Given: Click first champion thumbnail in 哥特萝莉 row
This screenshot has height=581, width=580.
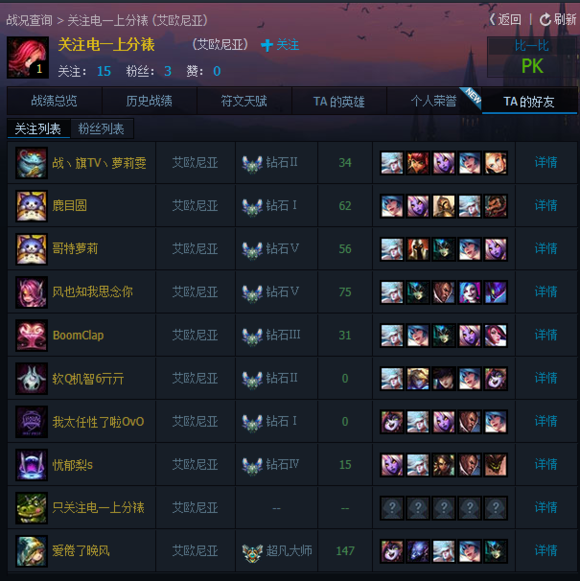Looking at the screenshot, I should pos(392,249).
